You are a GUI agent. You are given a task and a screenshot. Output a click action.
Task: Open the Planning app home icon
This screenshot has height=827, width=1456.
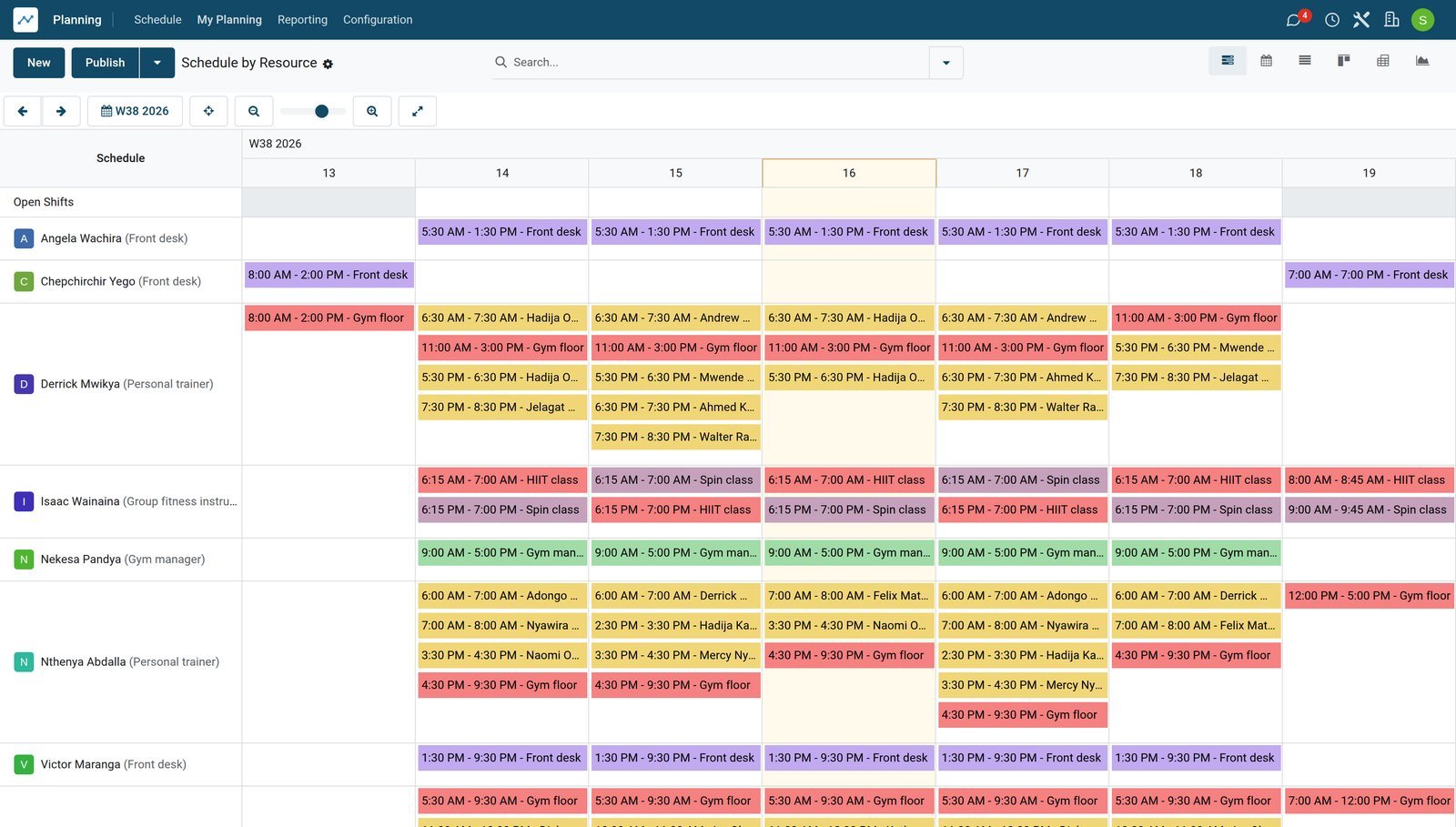coord(25,19)
